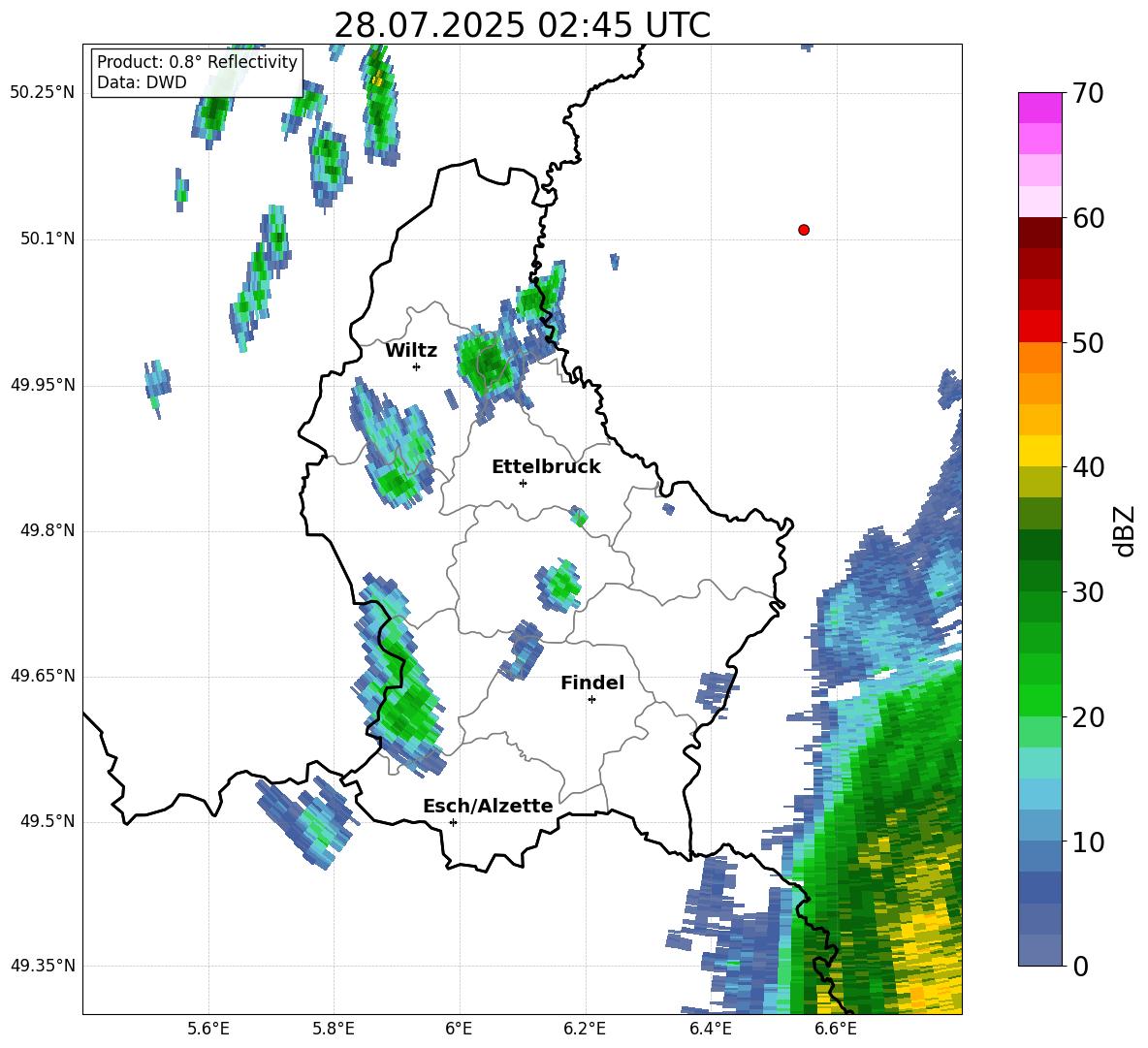Click the radar cell southwest of Wiltz
The height and width of the screenshot is (1048, 1148).
coord(393,445)
